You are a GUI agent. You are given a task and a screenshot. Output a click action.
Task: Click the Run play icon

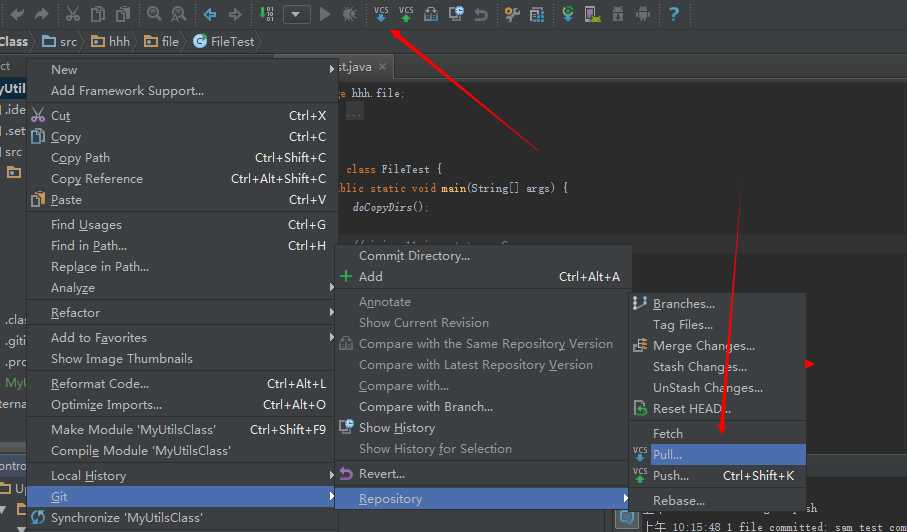point(325,14)
